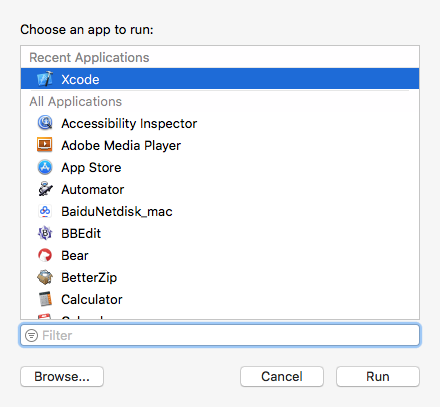Focus the Filter search field
The width and height of the screenshot is (440, 407).
(x=220, y=335)
